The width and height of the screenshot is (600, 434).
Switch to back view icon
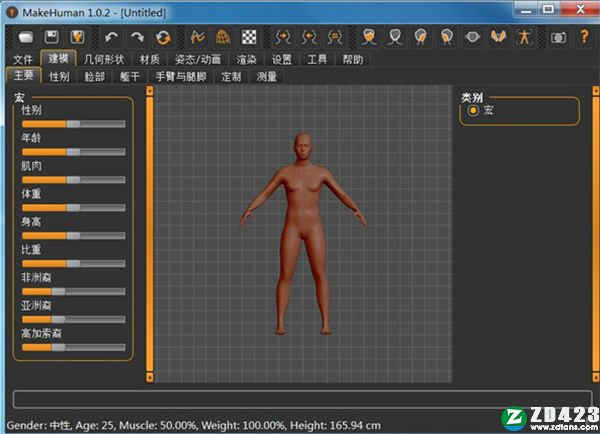tap(395, 38)
